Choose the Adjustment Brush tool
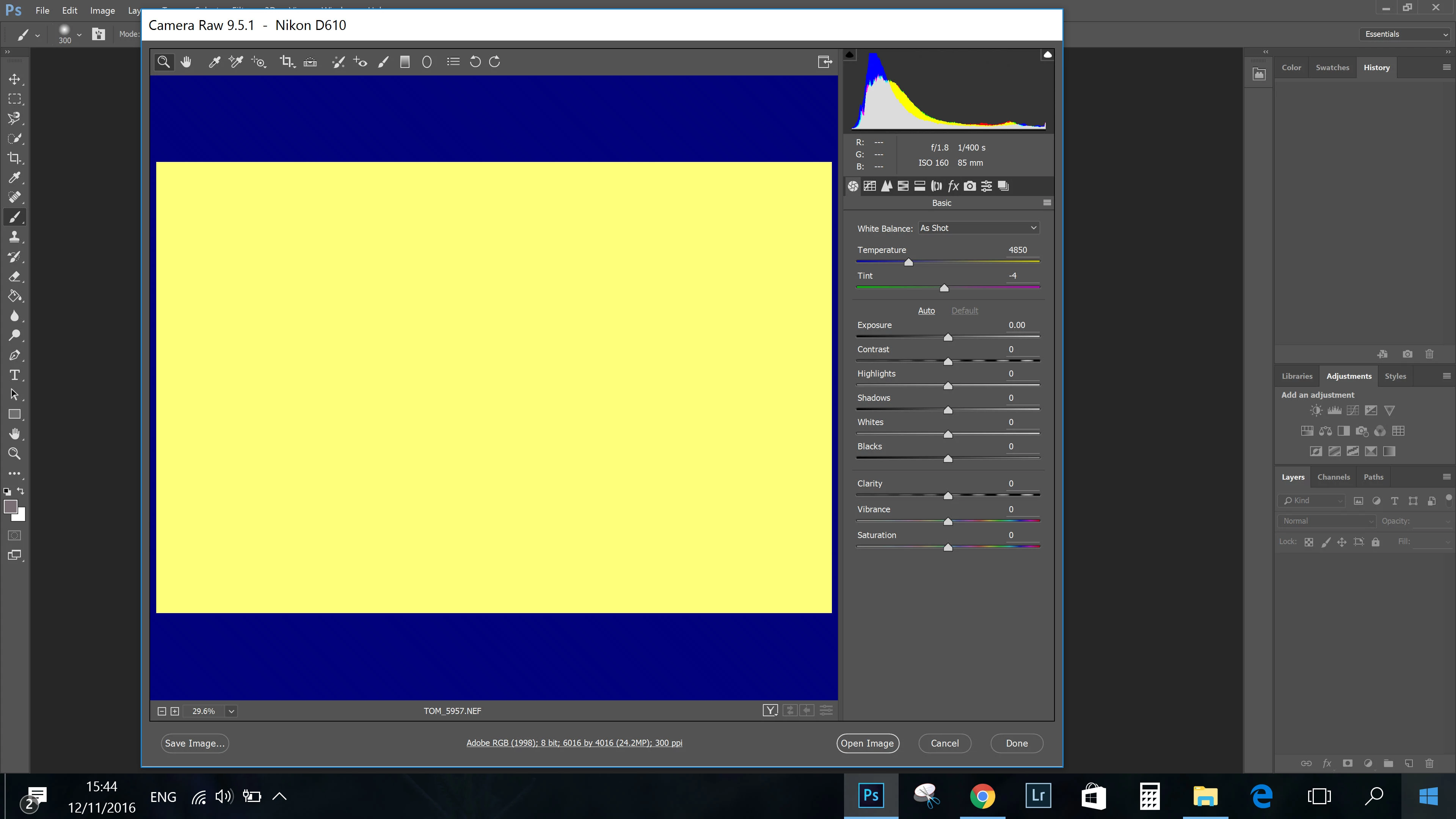 point(383,61)
